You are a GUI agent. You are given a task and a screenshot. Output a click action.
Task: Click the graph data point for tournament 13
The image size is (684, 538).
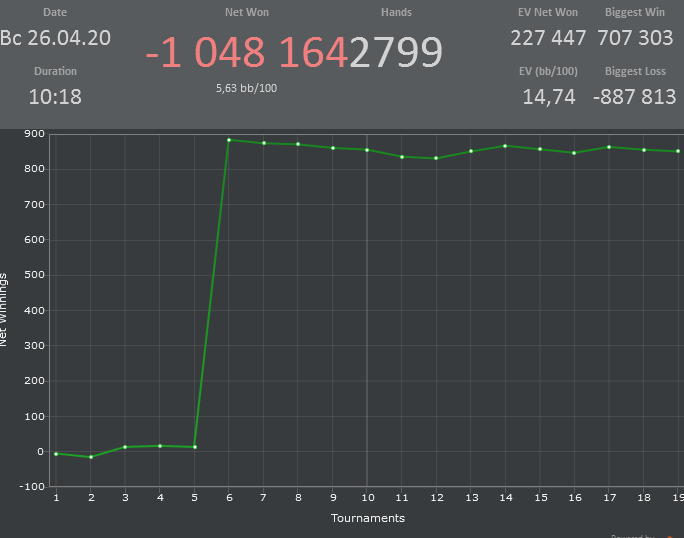(x=471, y=151)
